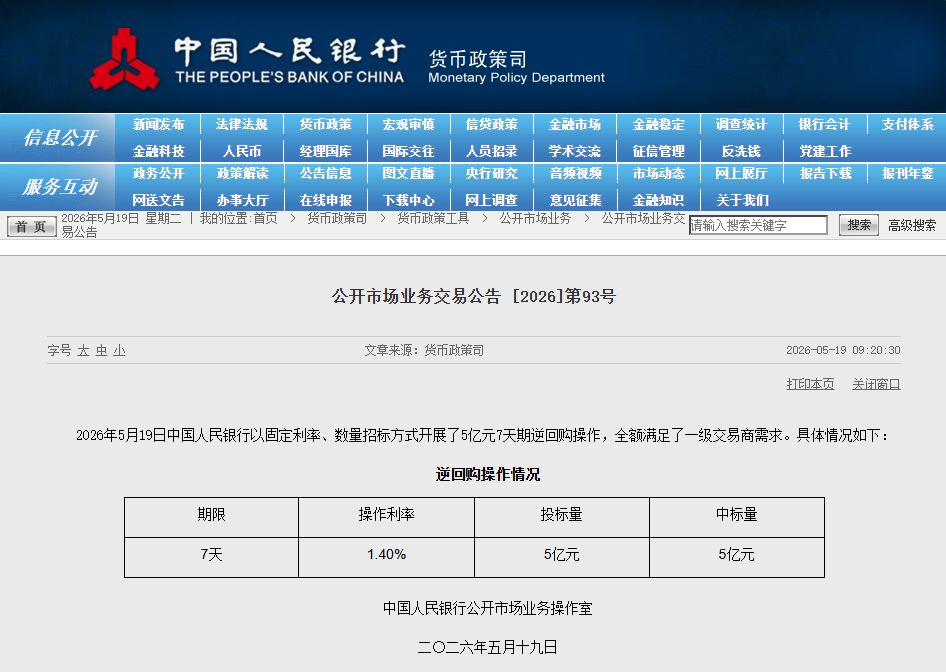The height and width of the screenshot is (672, 946).
Task: Select table heading 逆回购操作情况
Action: pyautogui.click(x=487, y=474)
